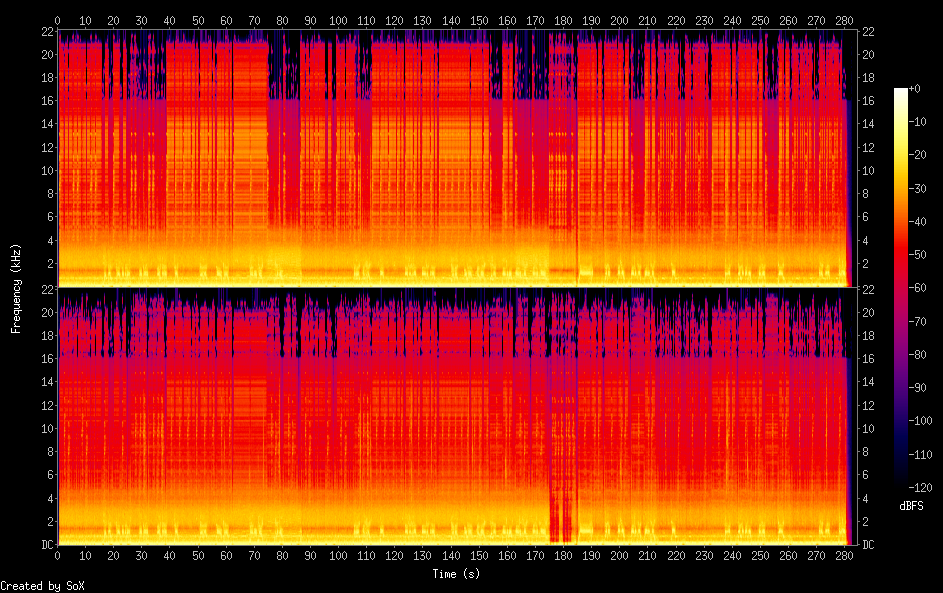Click the 50 tick on top time axis
The height and width of the screenshot is (593, 943).
click(x=198, y=20)
